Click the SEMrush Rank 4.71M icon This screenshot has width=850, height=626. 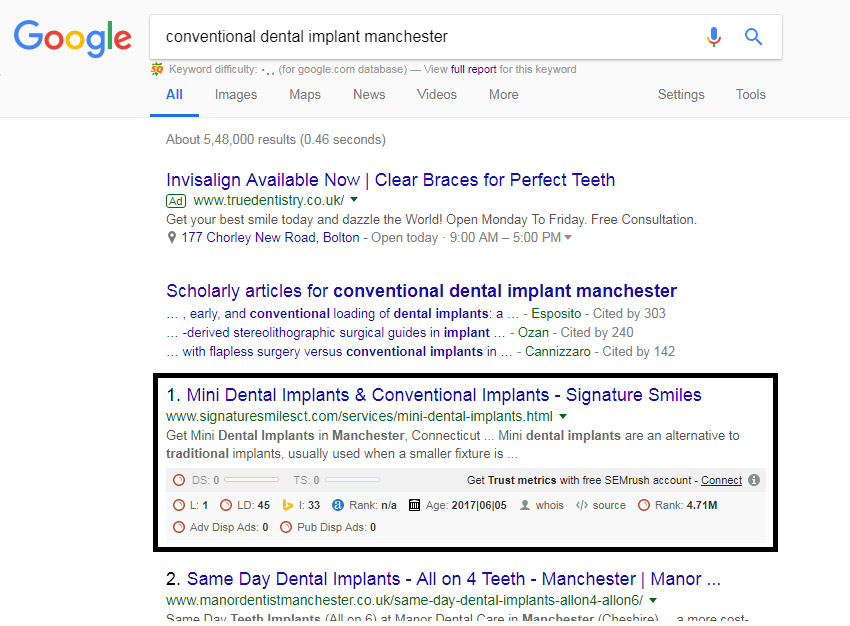[x=643, y=505]
